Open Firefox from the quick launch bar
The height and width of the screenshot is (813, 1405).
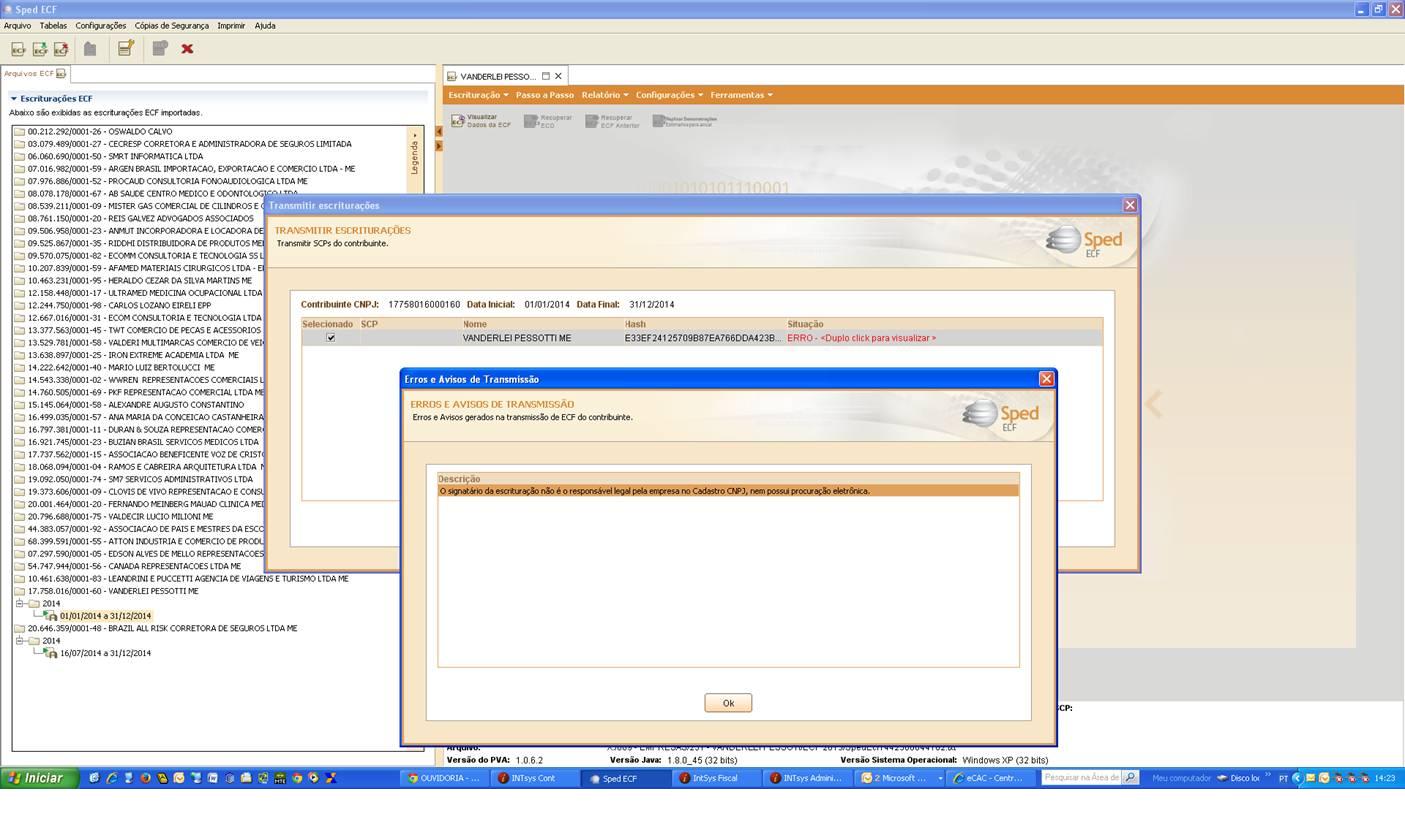tap(145, 778)
